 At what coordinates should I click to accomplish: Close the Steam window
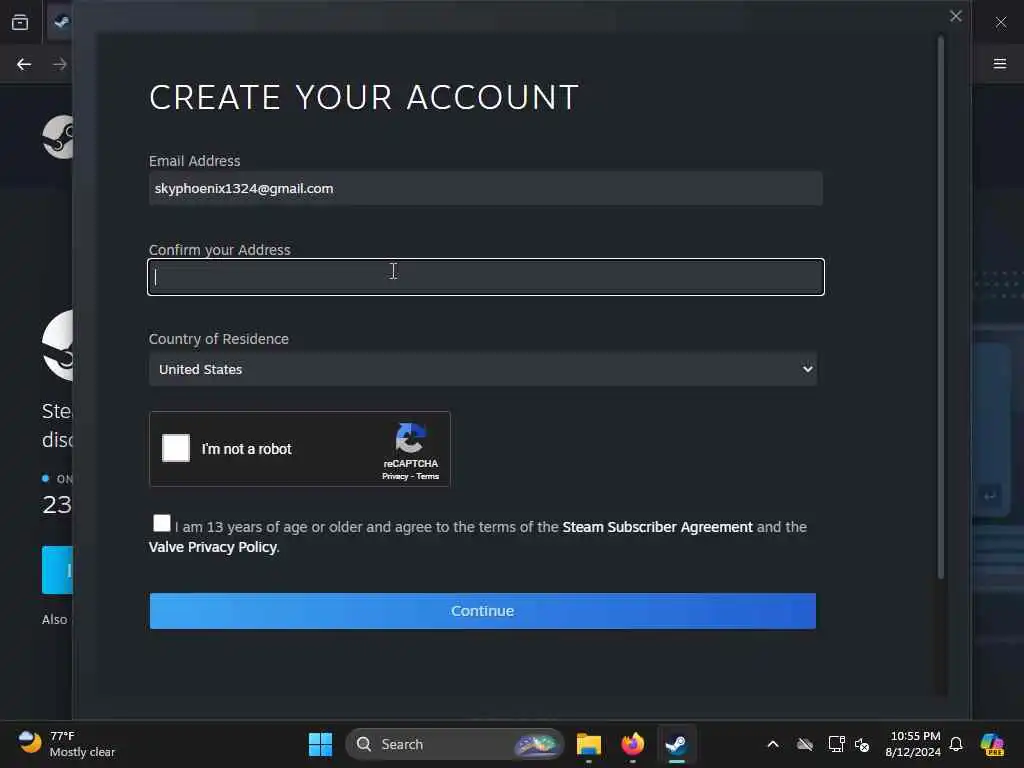click(x=1000, y=22)
